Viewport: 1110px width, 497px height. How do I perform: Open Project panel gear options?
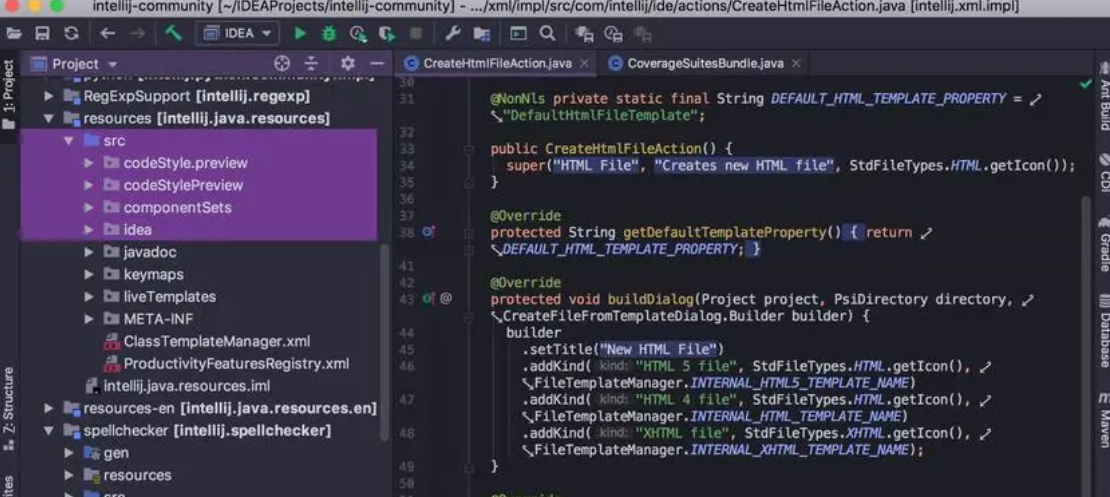tap(347, 63)
